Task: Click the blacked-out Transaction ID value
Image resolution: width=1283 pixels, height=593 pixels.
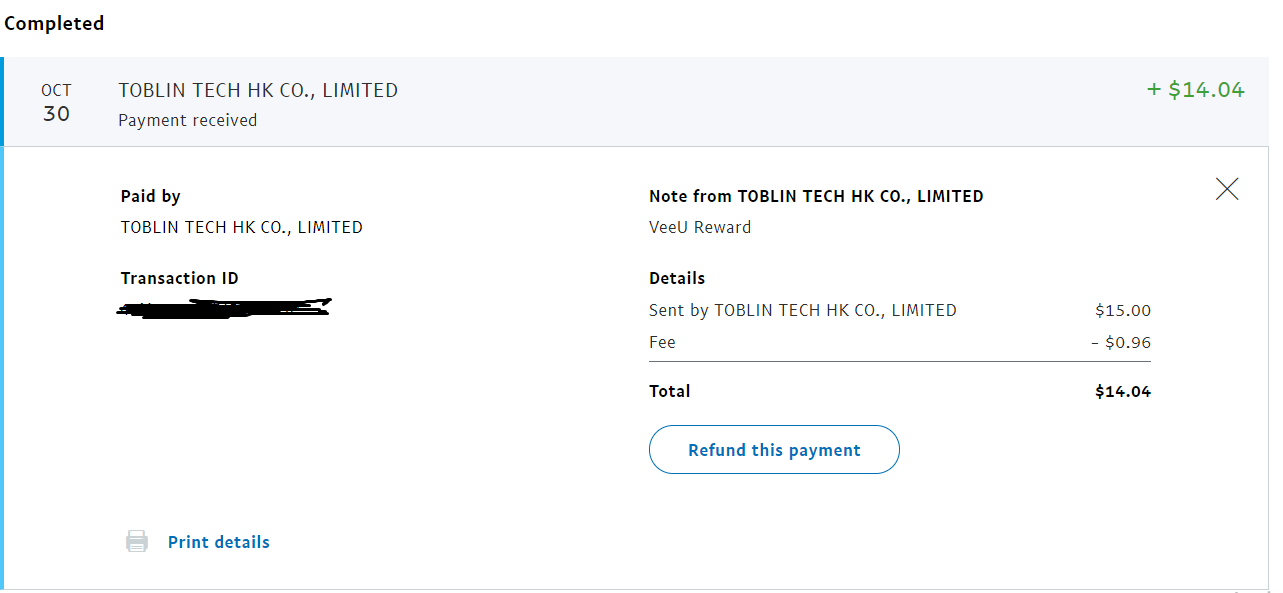Action: [x=224, y=307]
